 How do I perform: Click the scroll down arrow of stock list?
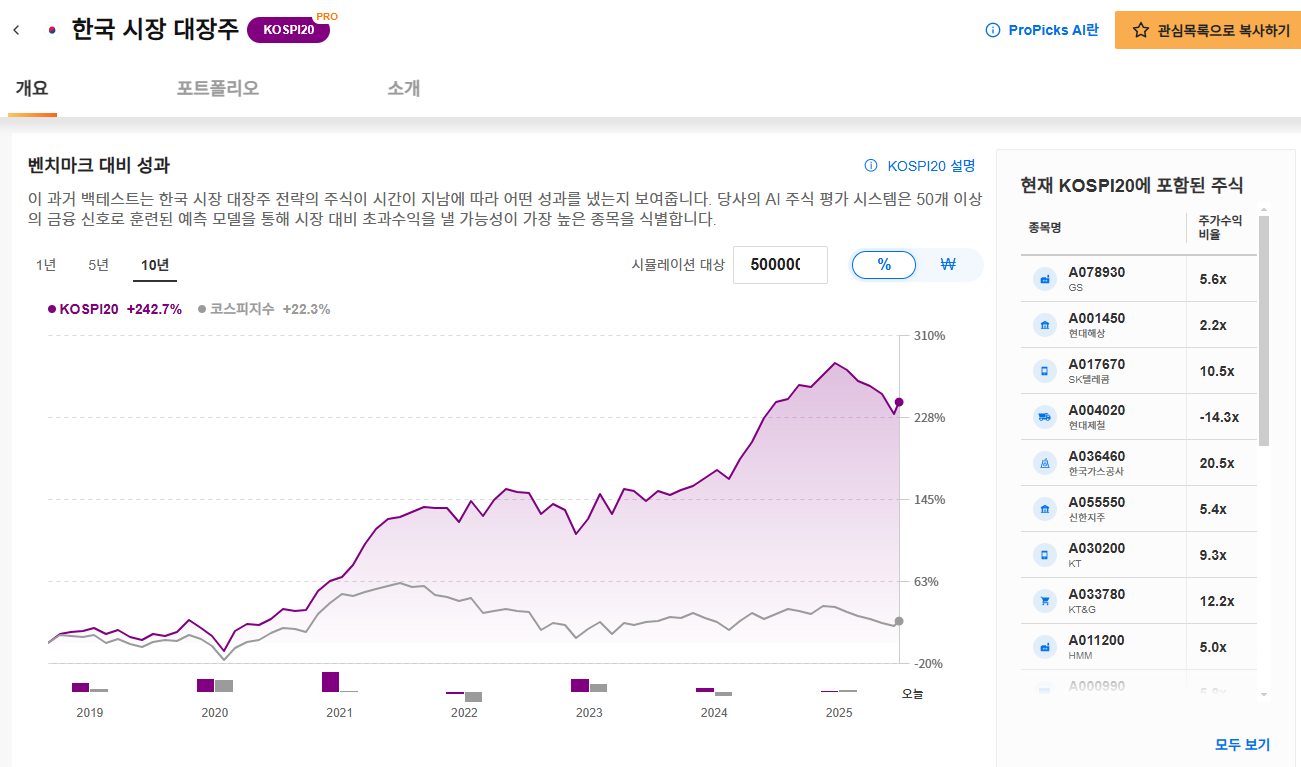point(1264,694)
